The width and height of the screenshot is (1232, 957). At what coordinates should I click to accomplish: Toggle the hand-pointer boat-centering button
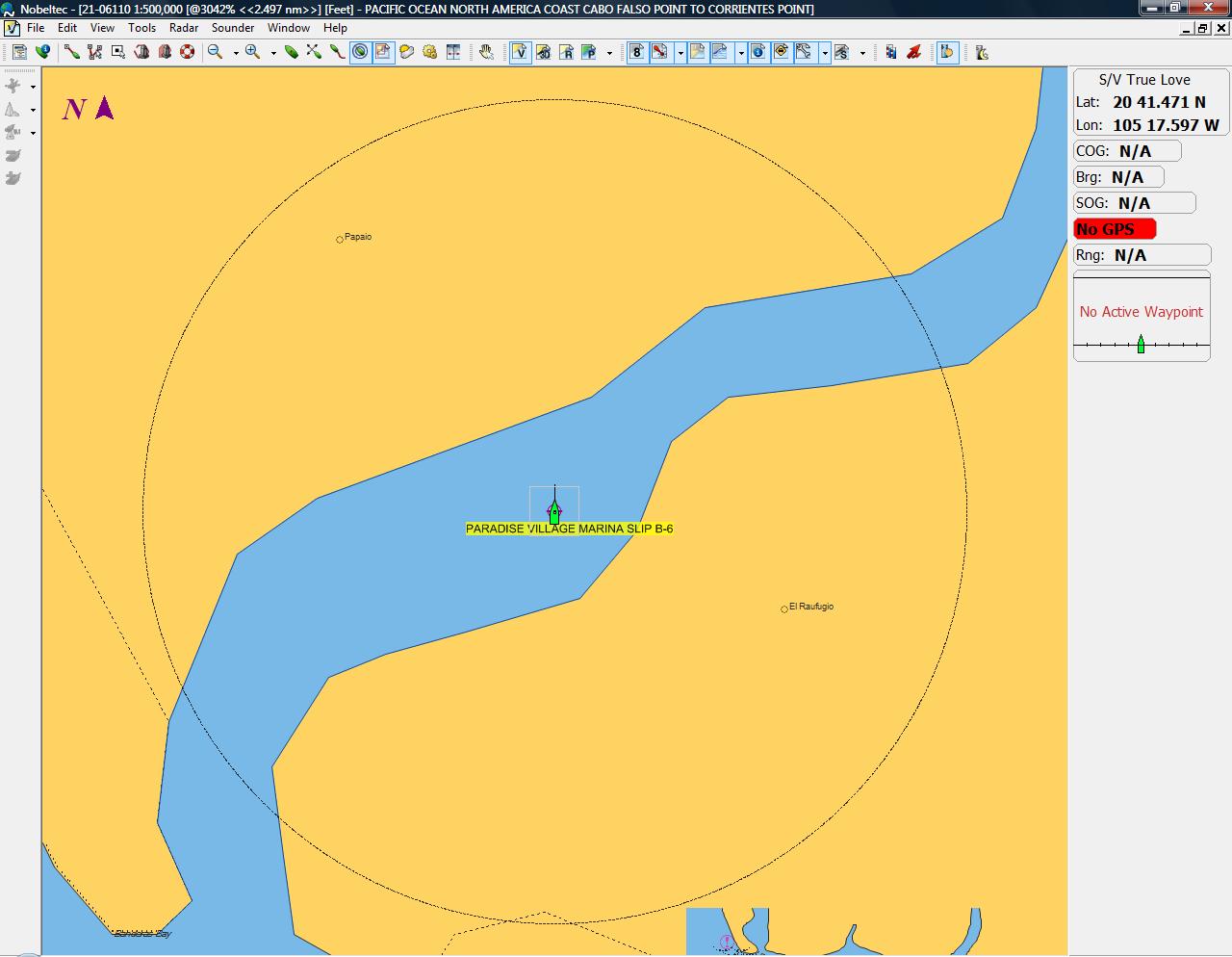947,52
